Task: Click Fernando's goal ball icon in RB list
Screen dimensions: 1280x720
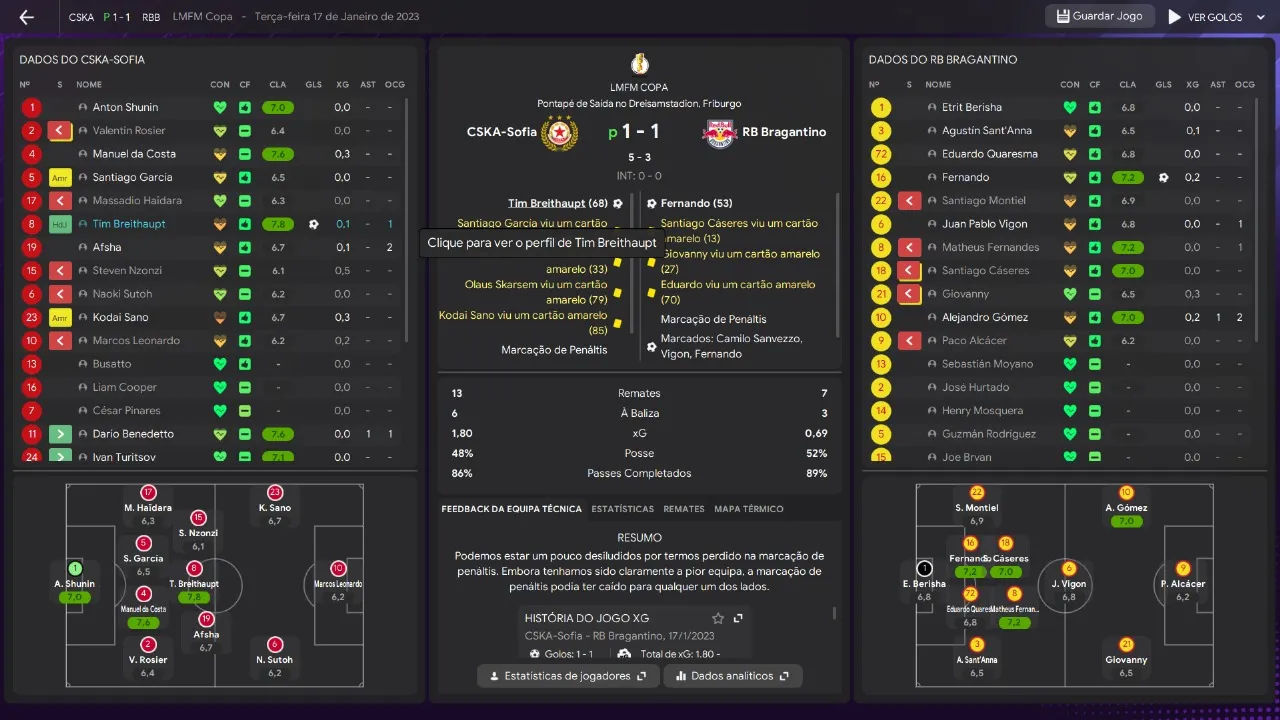Action: click(1164, 177)
